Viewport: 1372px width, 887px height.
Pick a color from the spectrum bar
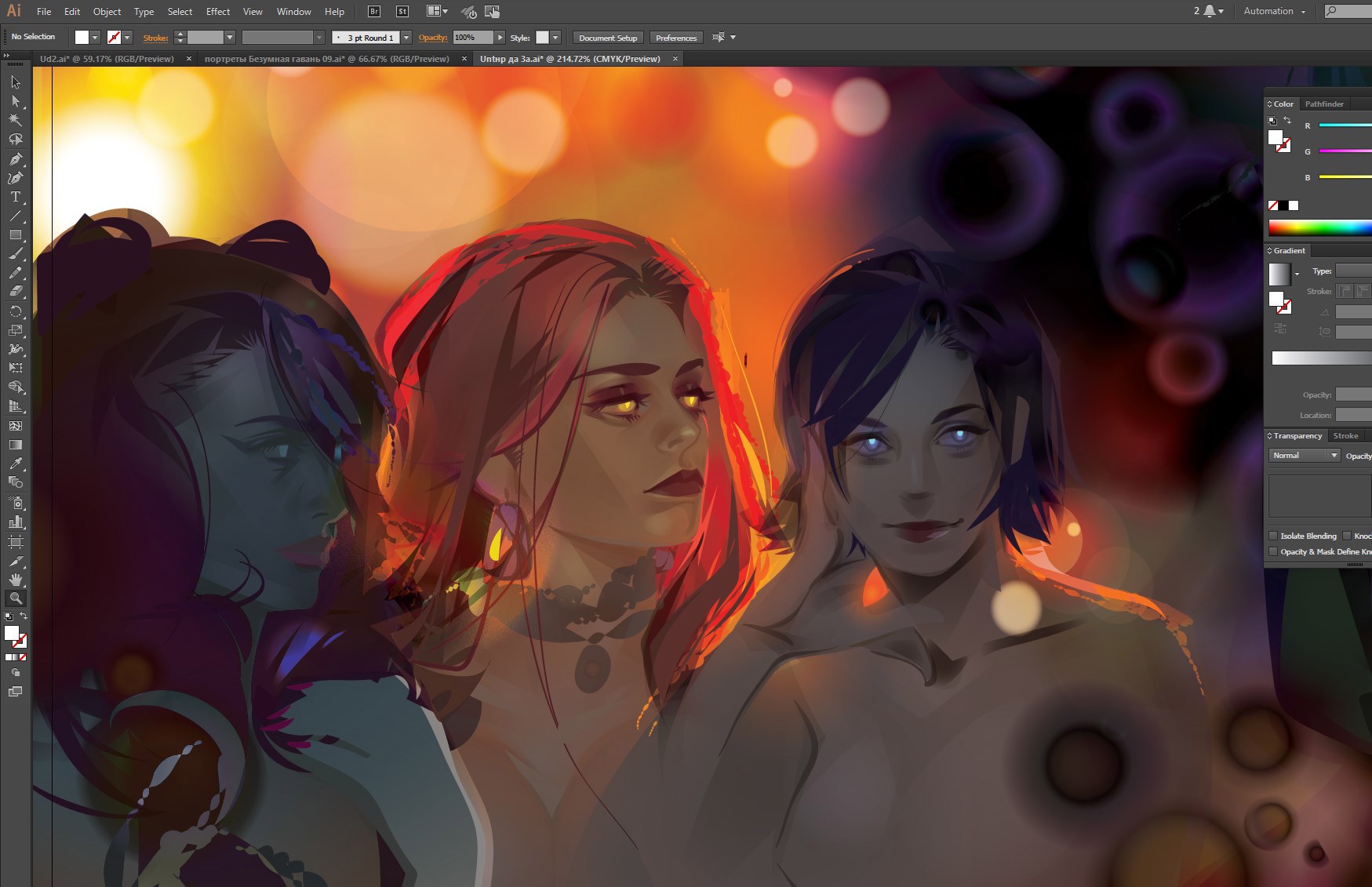coord(1319,228)
